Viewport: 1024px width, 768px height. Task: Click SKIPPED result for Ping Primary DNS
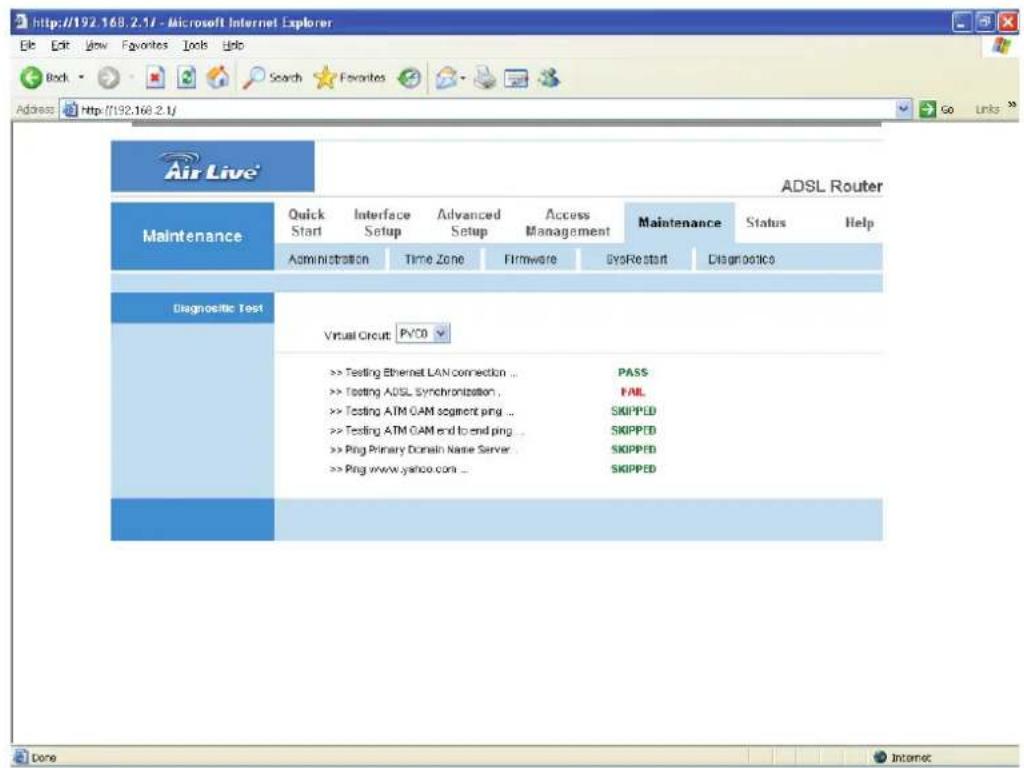point(633,449)
